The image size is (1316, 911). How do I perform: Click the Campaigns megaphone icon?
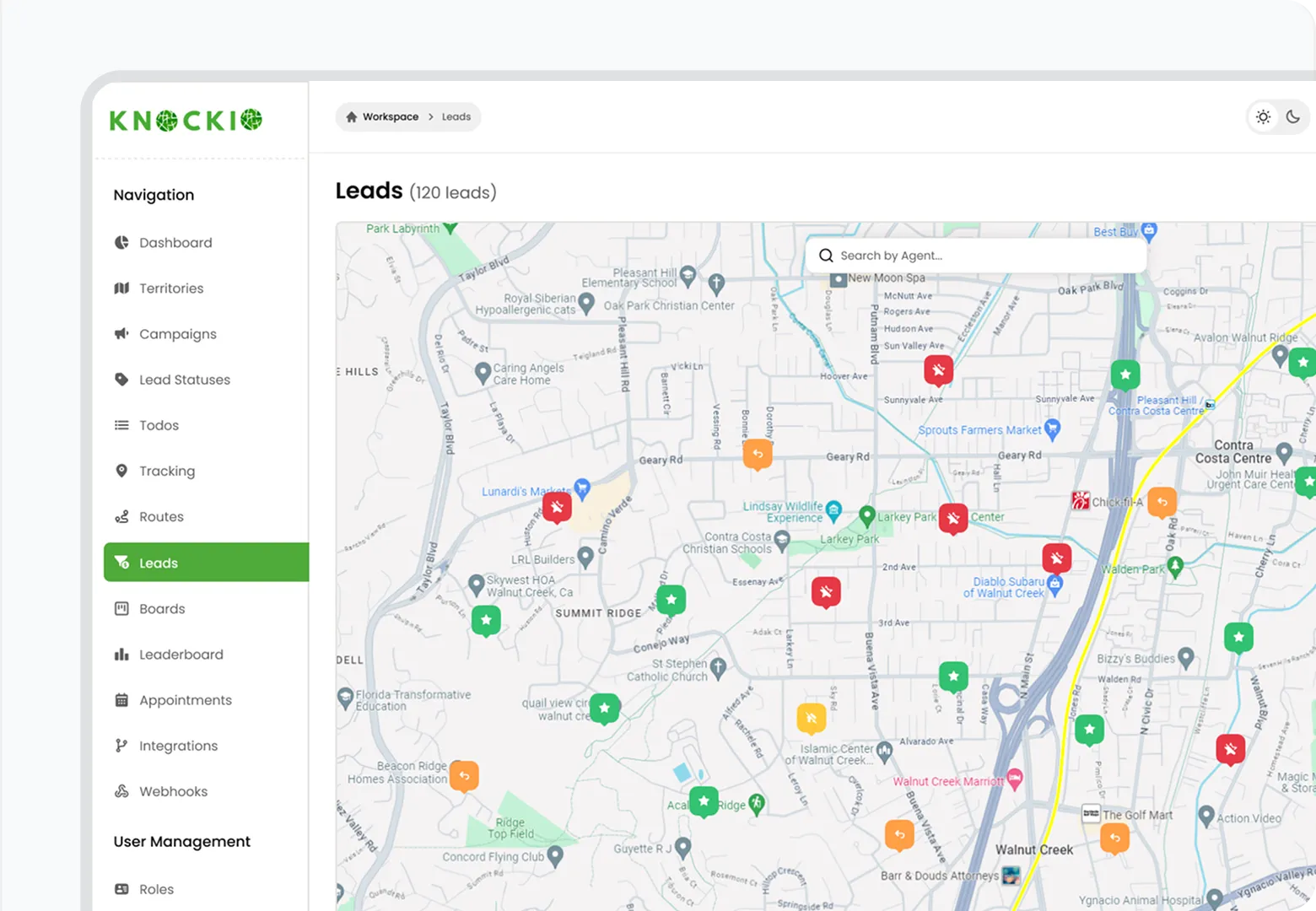121,333
